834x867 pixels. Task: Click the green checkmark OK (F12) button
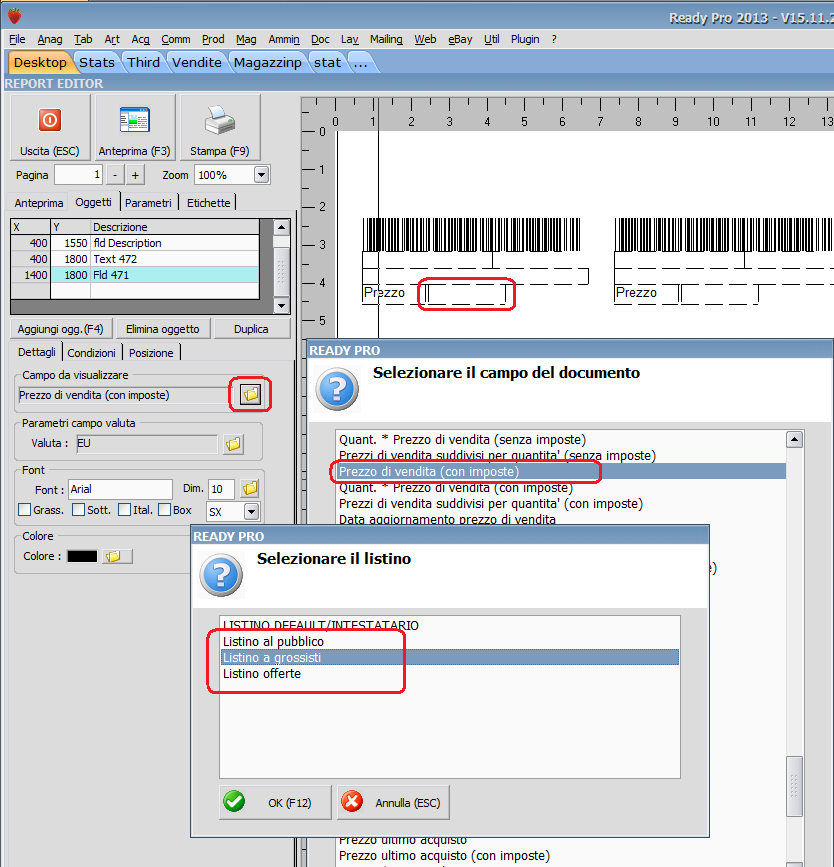[x=275, y=802]
